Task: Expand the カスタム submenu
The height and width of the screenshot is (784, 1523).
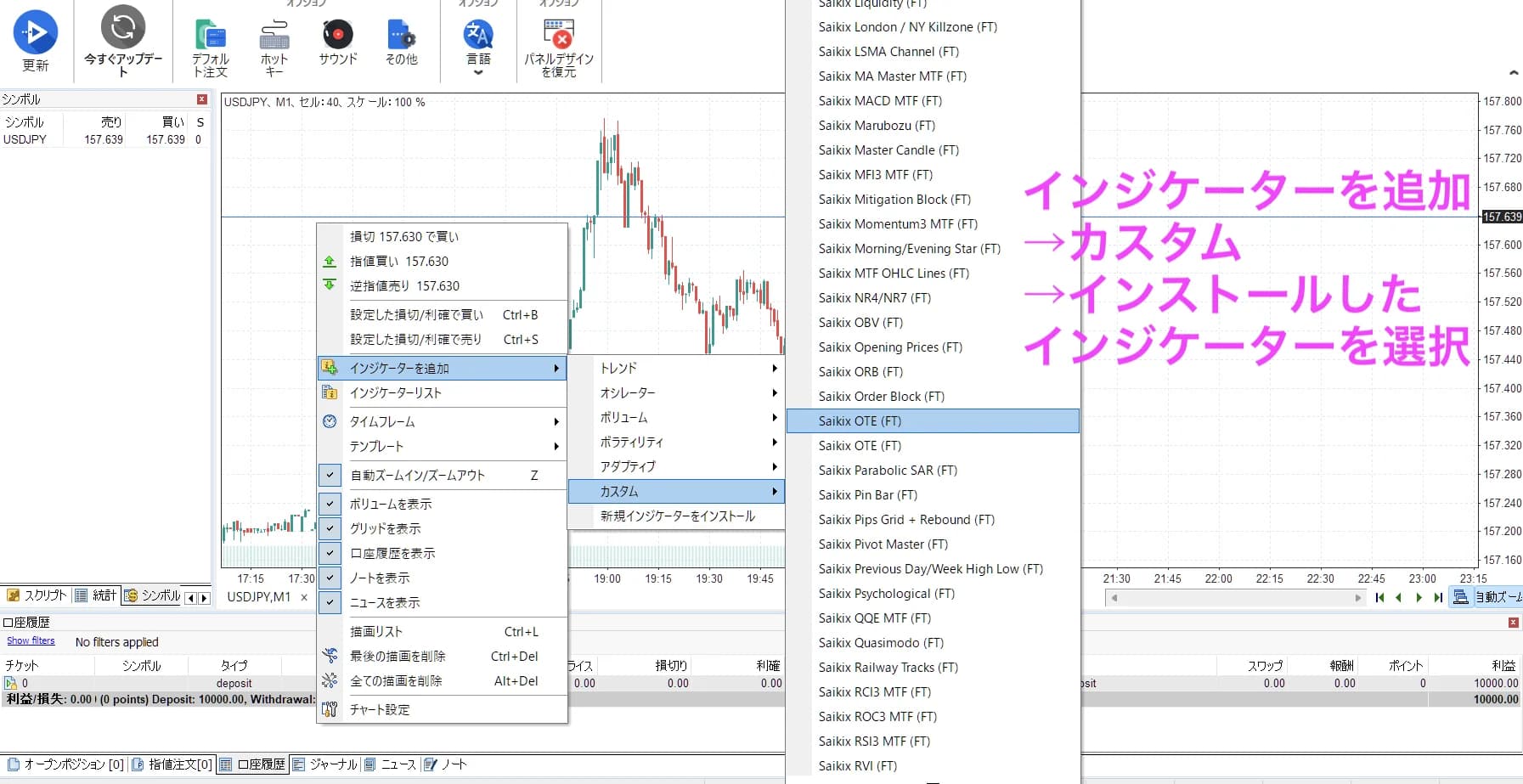Action: click(x=676, y=491)
